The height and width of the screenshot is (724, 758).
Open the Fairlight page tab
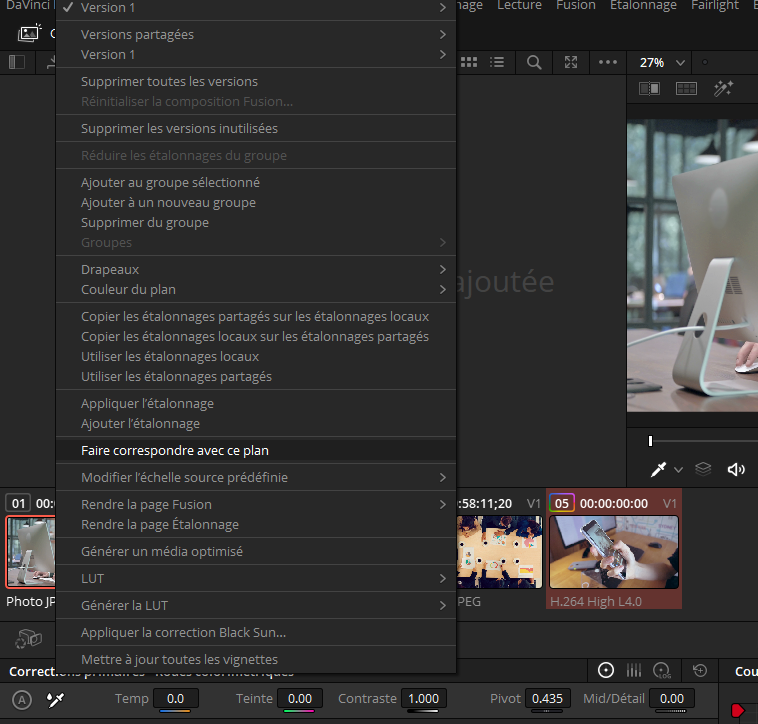click(715, 6)
